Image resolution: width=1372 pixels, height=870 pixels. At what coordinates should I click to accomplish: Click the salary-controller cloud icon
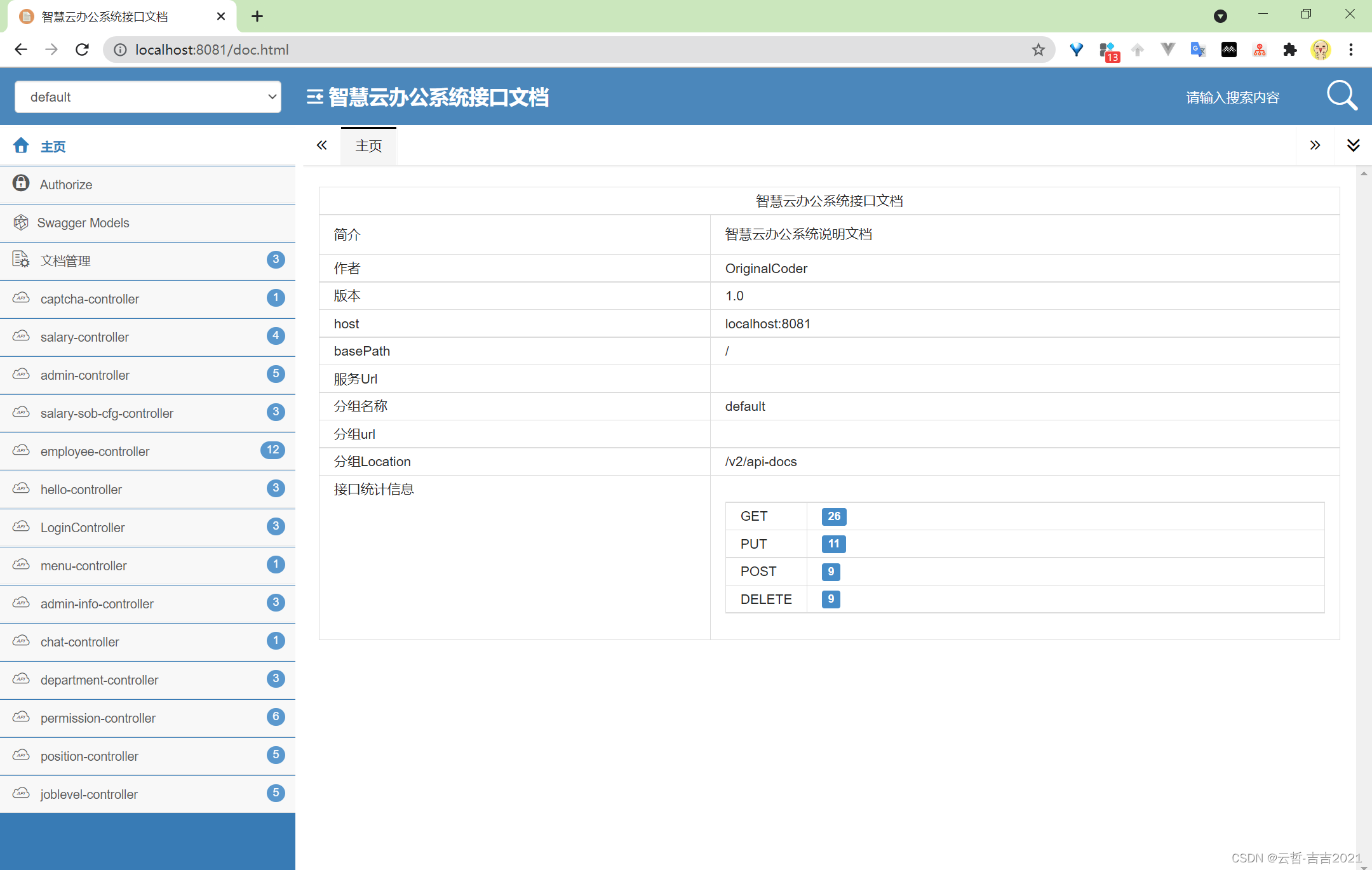[22, 336]
